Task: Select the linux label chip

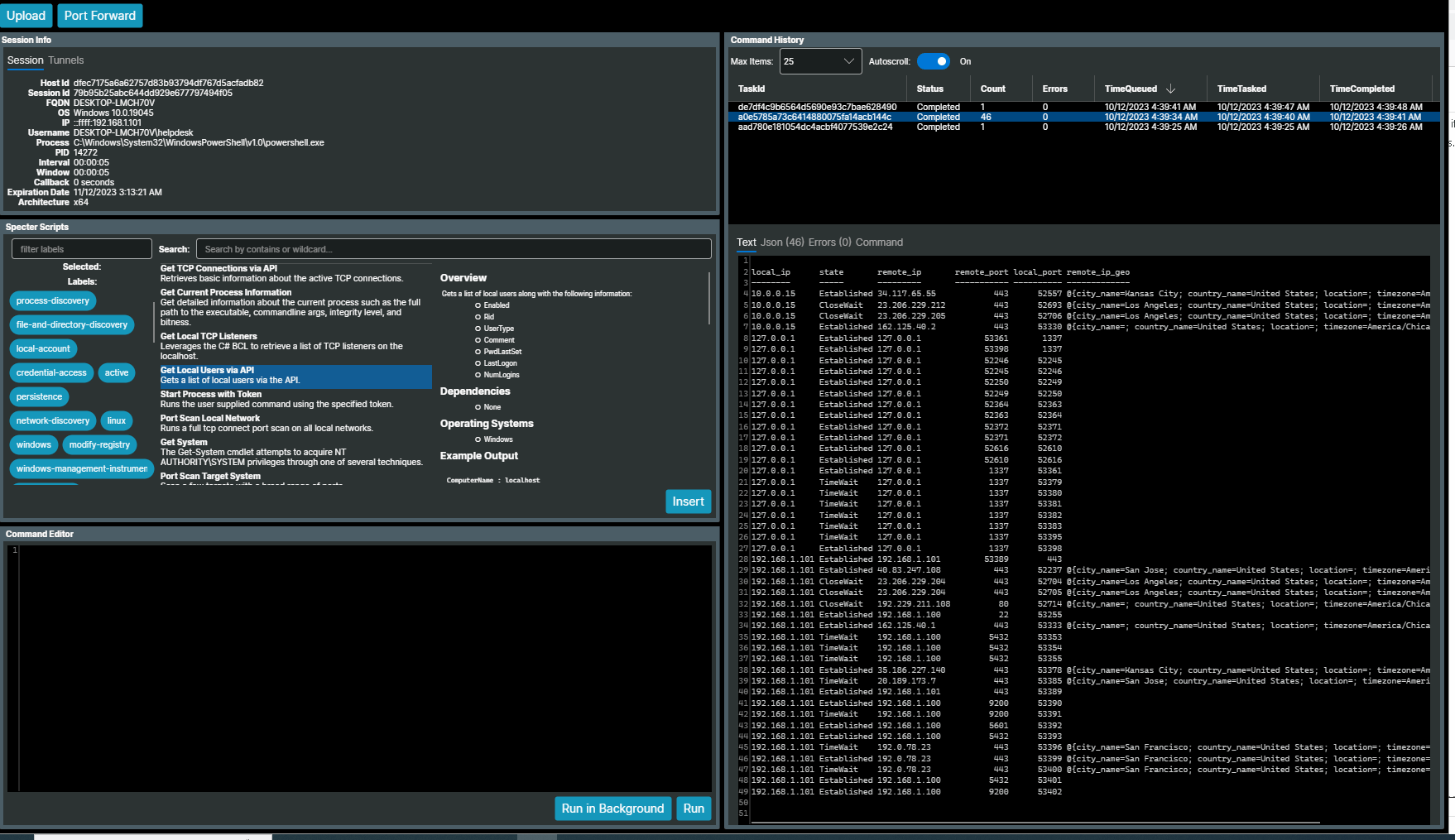Action: (x=117, y=420)
